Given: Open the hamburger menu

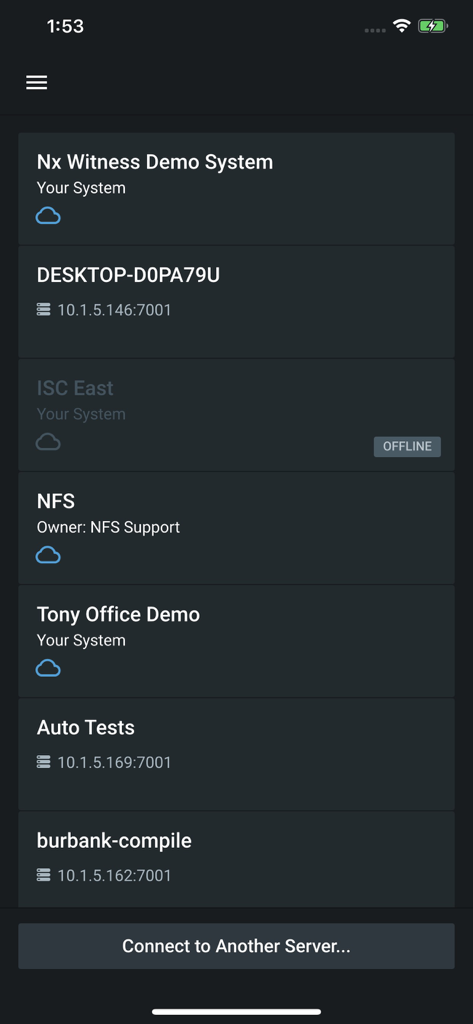Looking at the screenshot, I should coord(37,82).
